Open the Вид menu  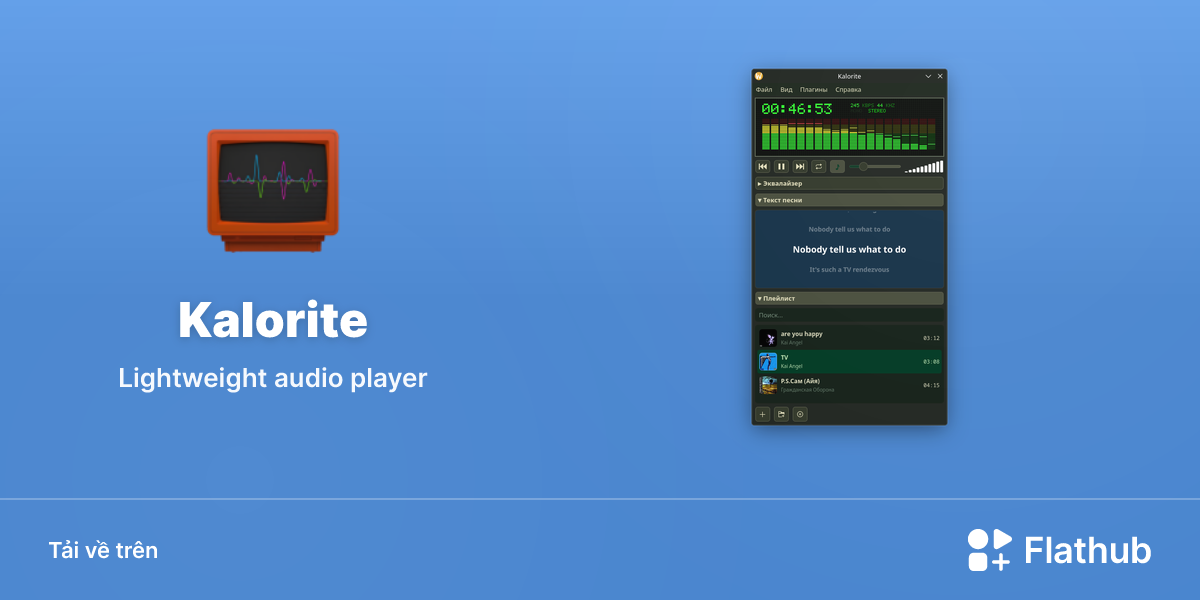786,89
